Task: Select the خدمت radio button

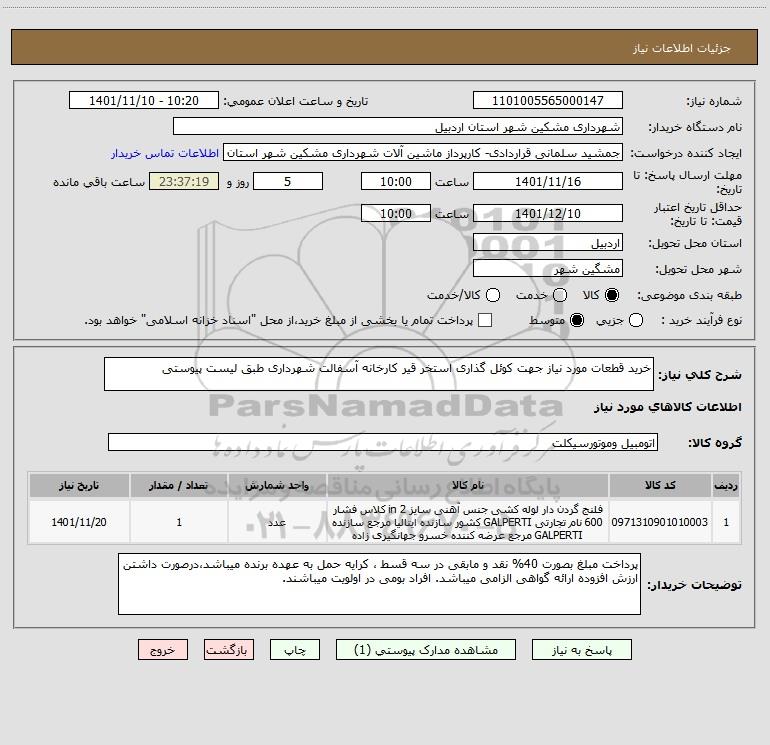Action: (x=560, y=295)
